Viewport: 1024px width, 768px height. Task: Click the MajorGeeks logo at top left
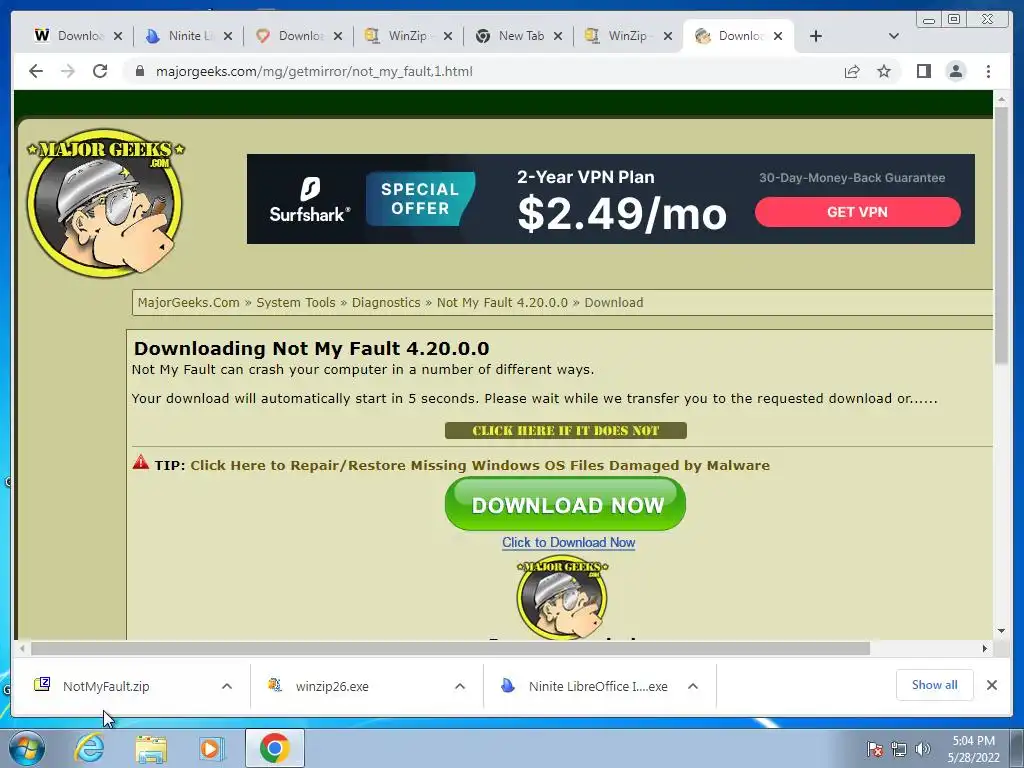coord(105,203)
